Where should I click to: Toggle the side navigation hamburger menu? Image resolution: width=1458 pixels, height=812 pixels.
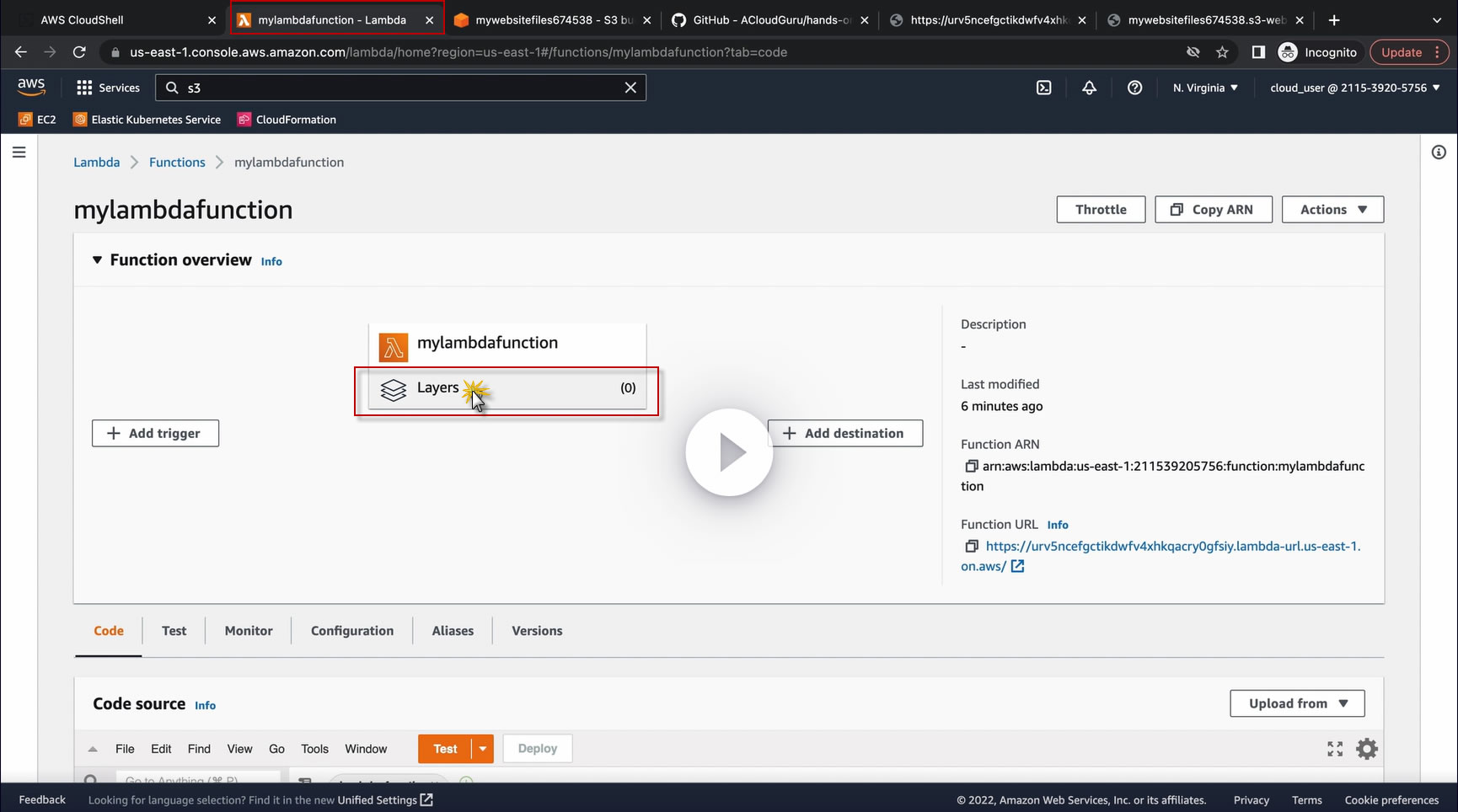pyautogui.click(x=19, y=152)
